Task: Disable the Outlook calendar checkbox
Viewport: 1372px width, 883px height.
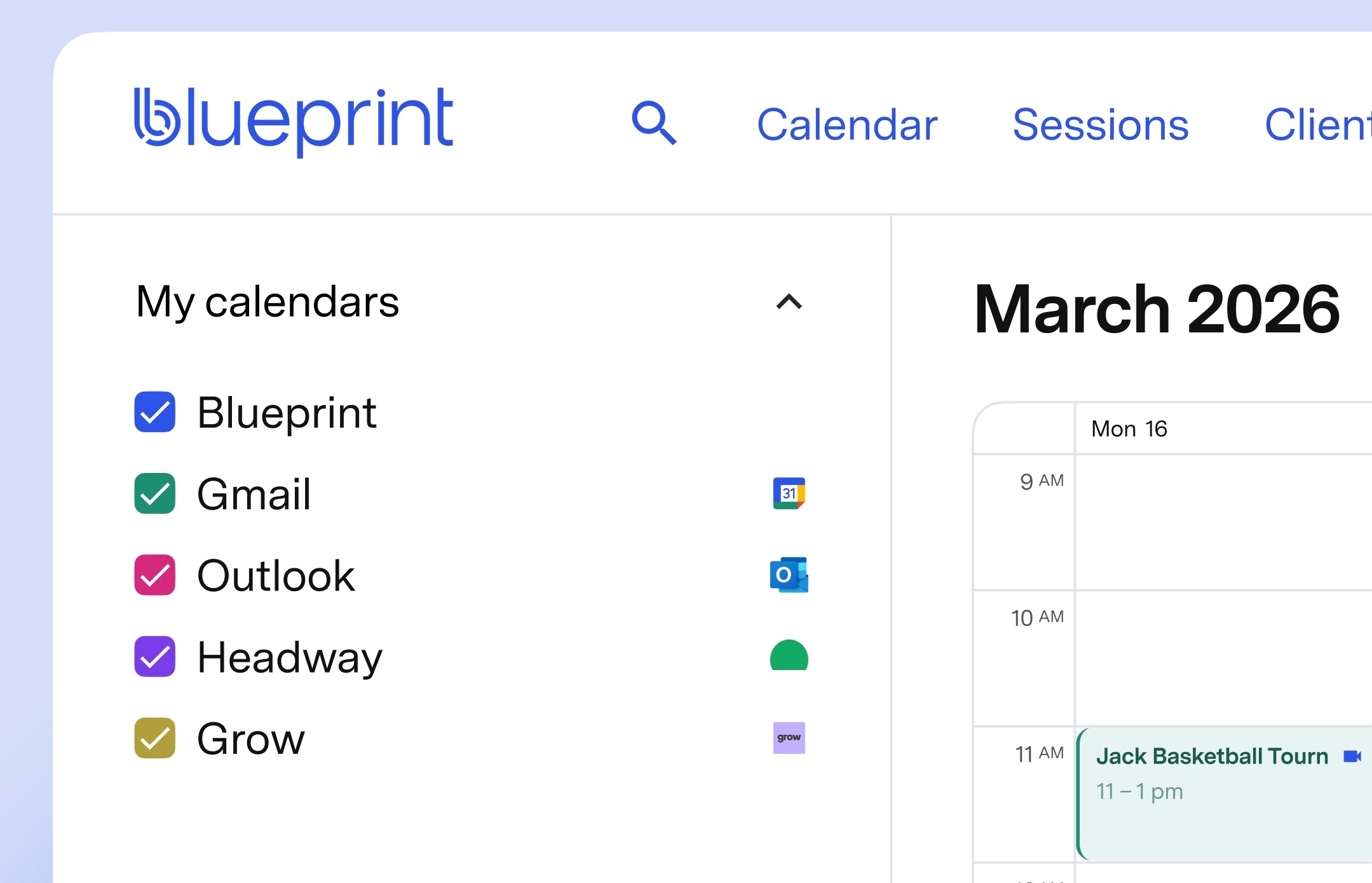Action: coord(154,575)
